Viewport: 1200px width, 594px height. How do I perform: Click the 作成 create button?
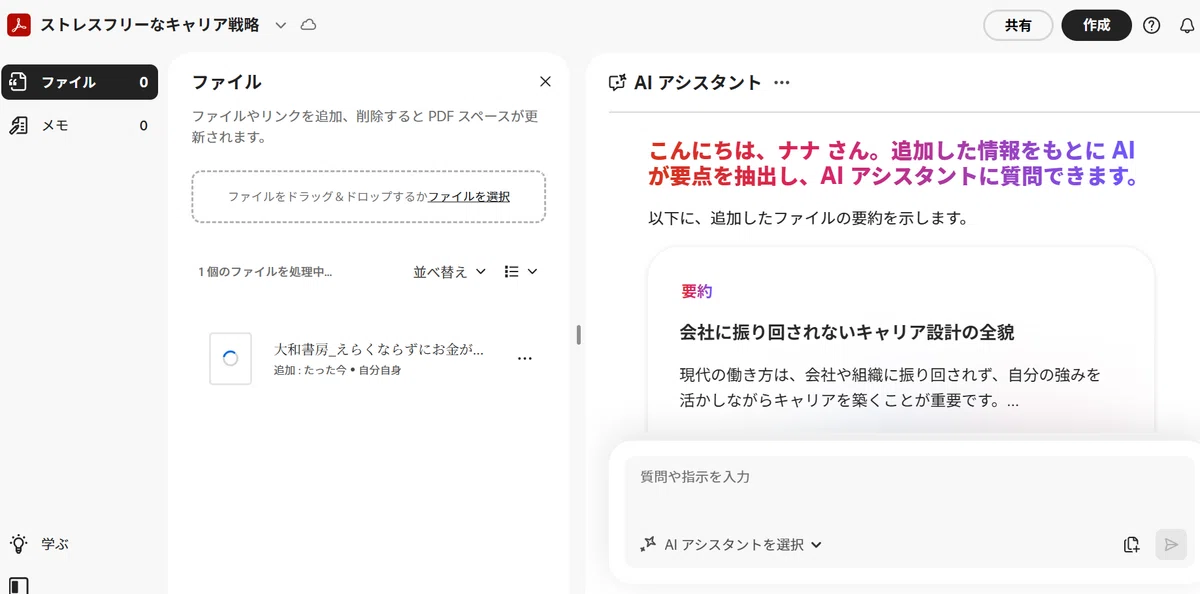coord(1096,25)
